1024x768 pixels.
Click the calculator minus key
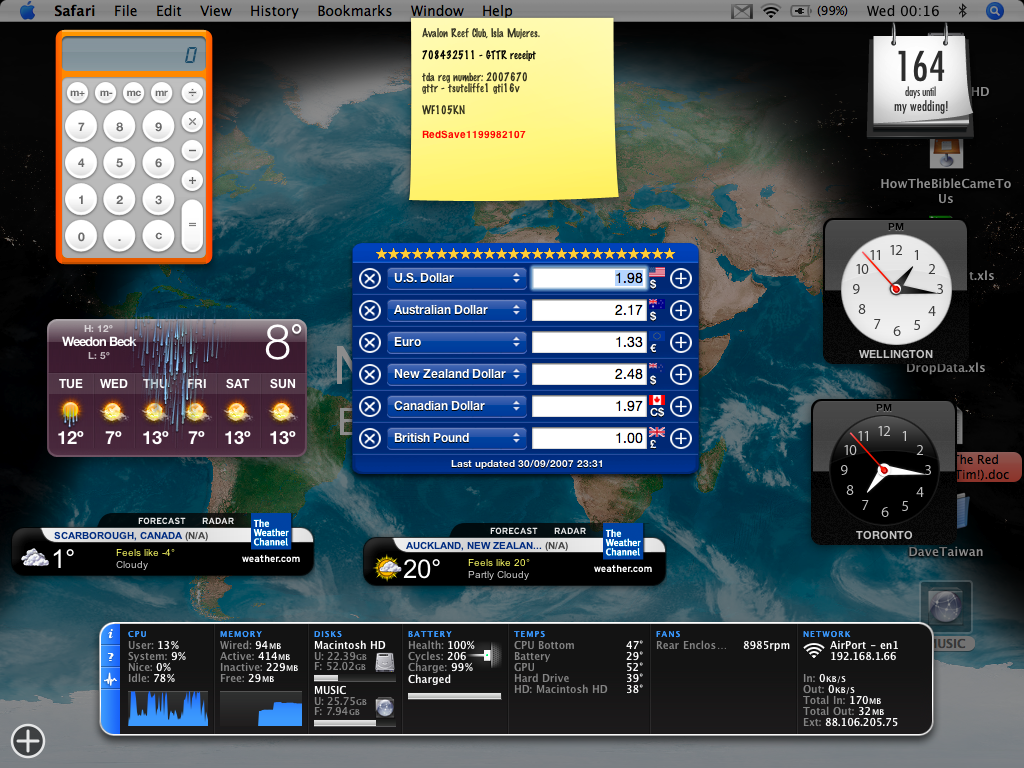(192, 151)
